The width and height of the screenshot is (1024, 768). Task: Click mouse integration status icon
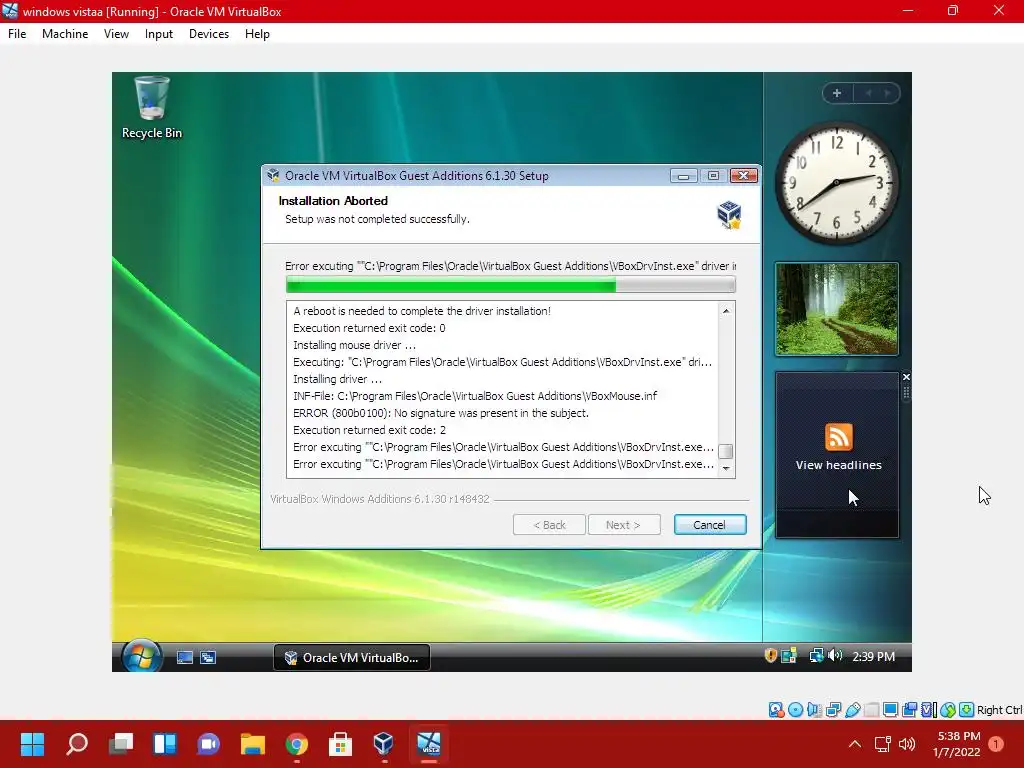pos(948,710)
